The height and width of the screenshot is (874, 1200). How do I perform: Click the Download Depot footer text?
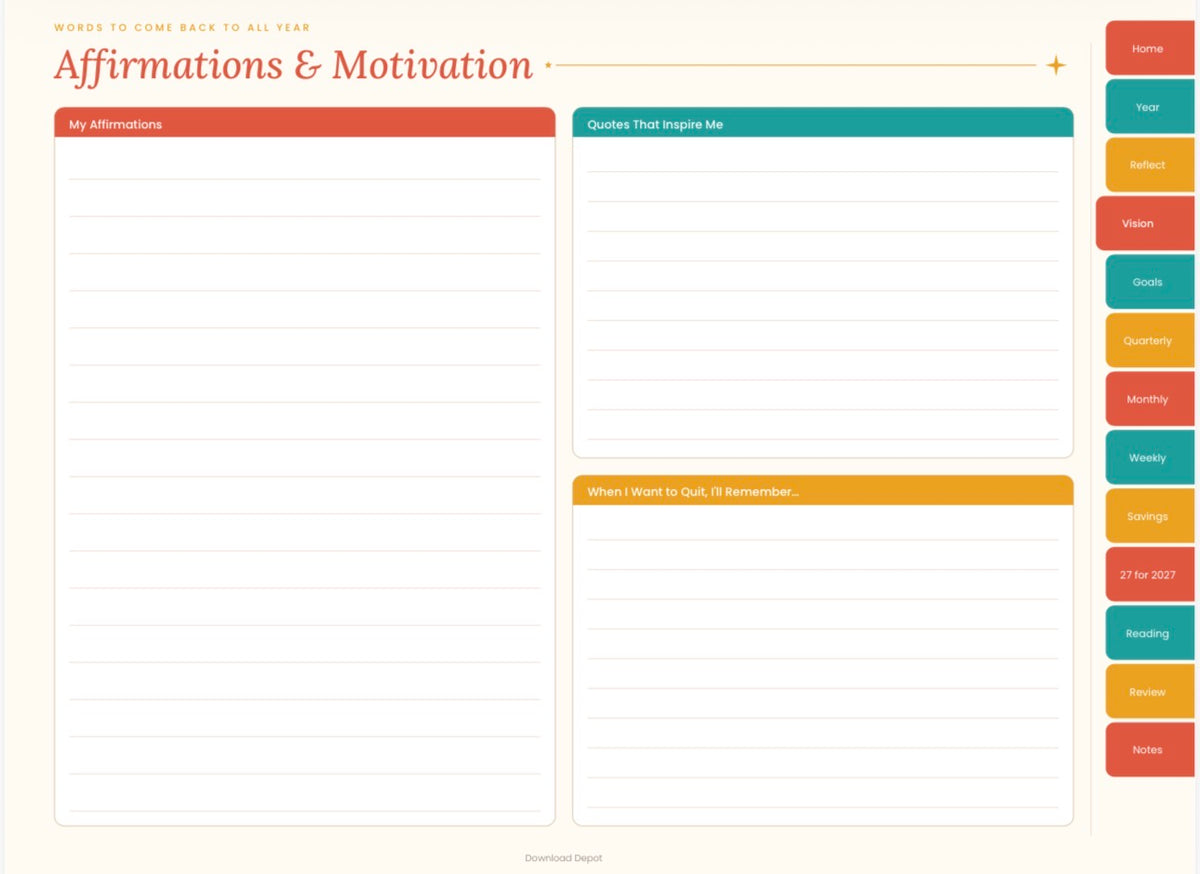563,858
